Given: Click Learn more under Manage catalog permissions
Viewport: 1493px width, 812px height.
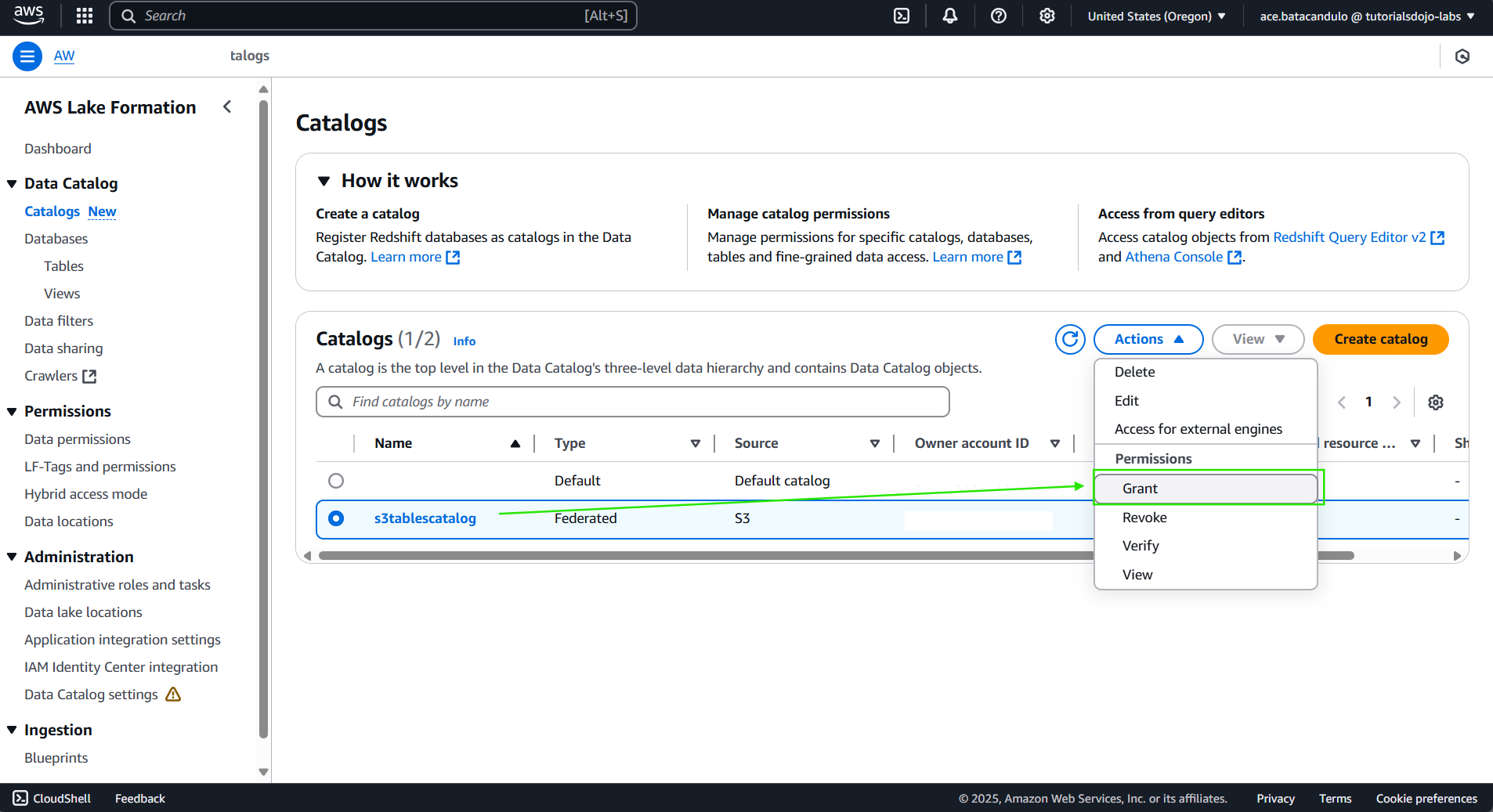Looking at the screenshot, I should coord(976,257).
